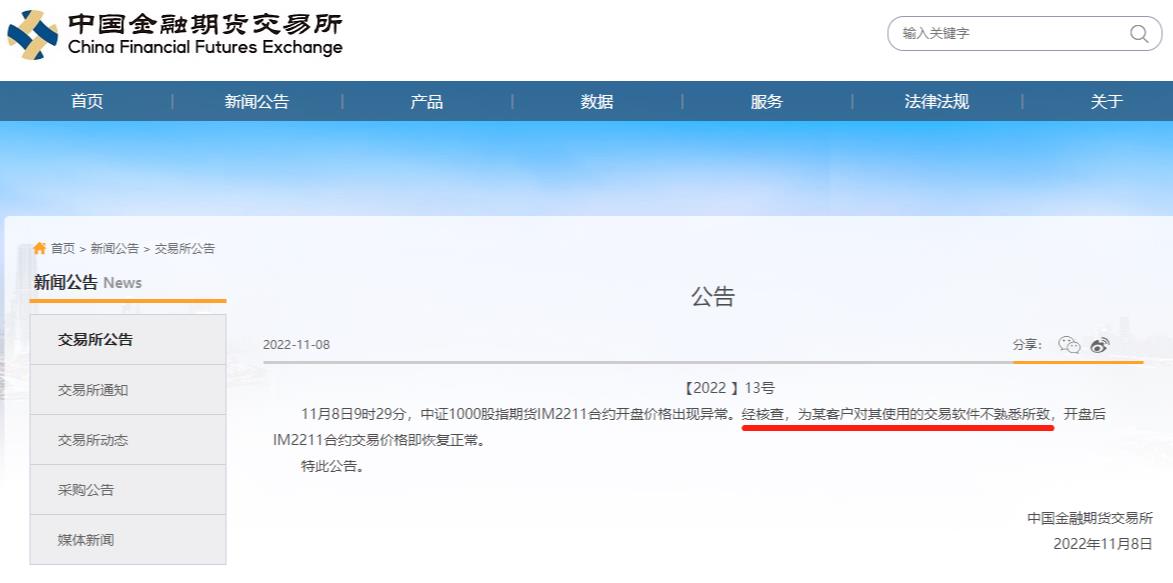
Task: Click the magnifier search icon
Action: click(1139, 34)
